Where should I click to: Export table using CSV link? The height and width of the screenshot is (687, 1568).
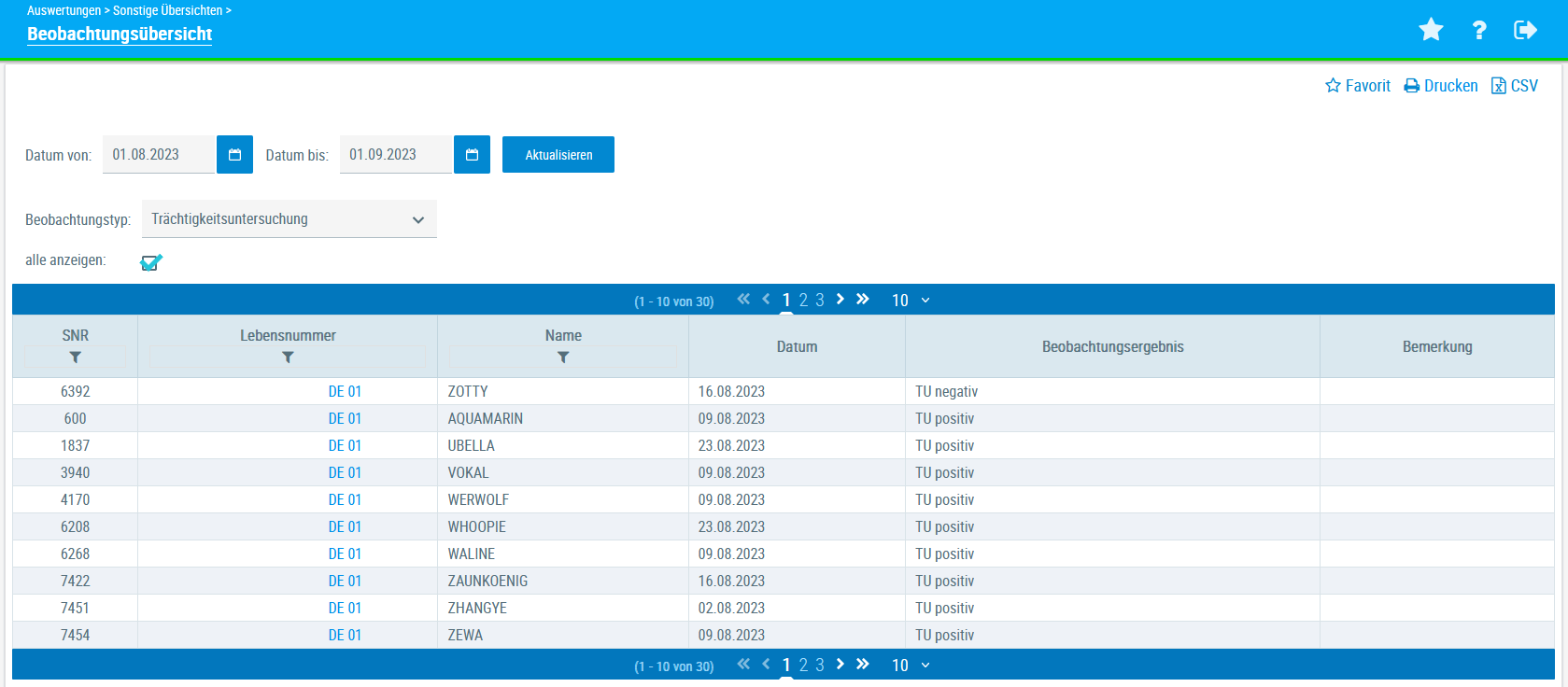1515,86
